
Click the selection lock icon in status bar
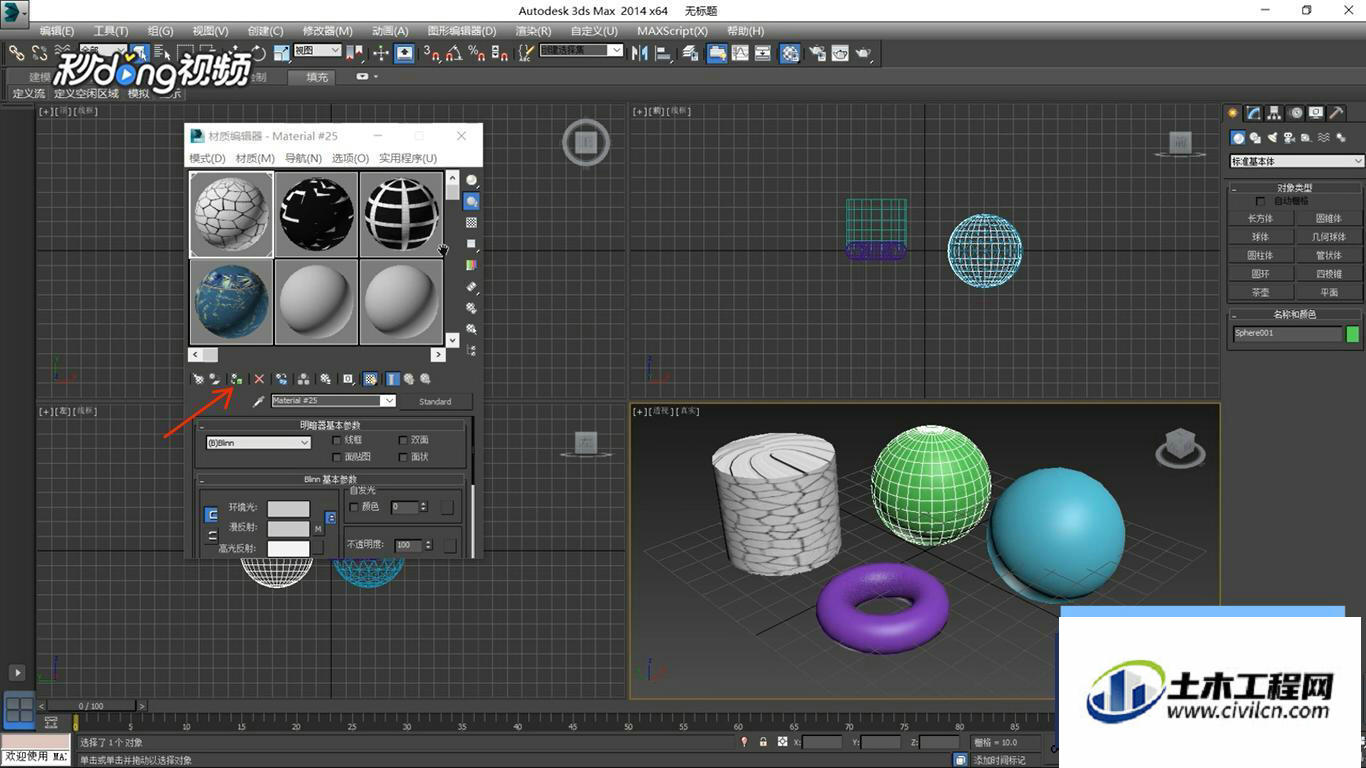(763, 742)
